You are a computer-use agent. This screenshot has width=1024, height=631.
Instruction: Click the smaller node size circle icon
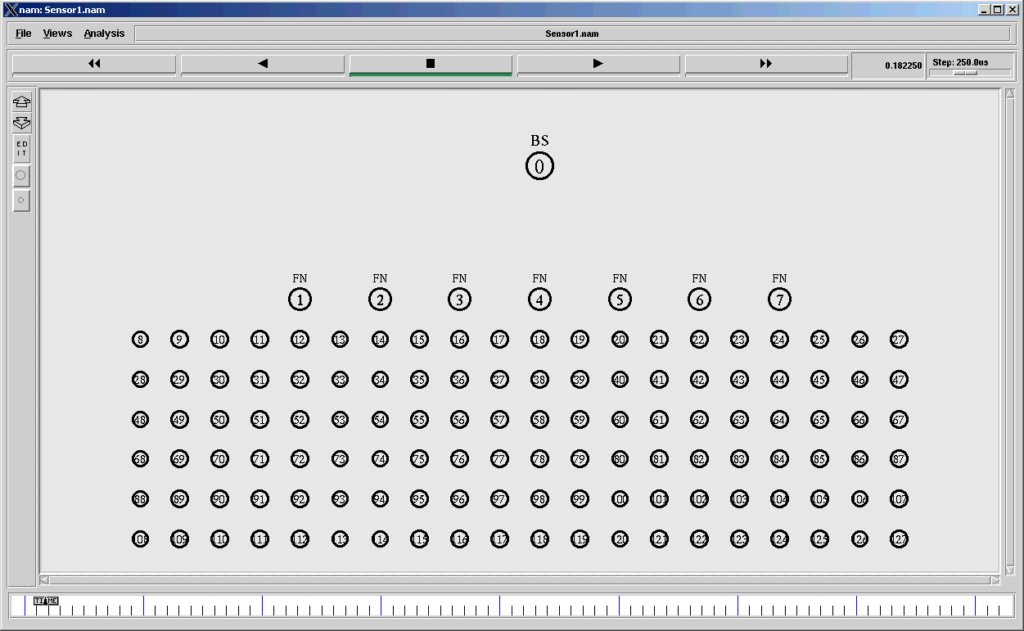point(21,200)
